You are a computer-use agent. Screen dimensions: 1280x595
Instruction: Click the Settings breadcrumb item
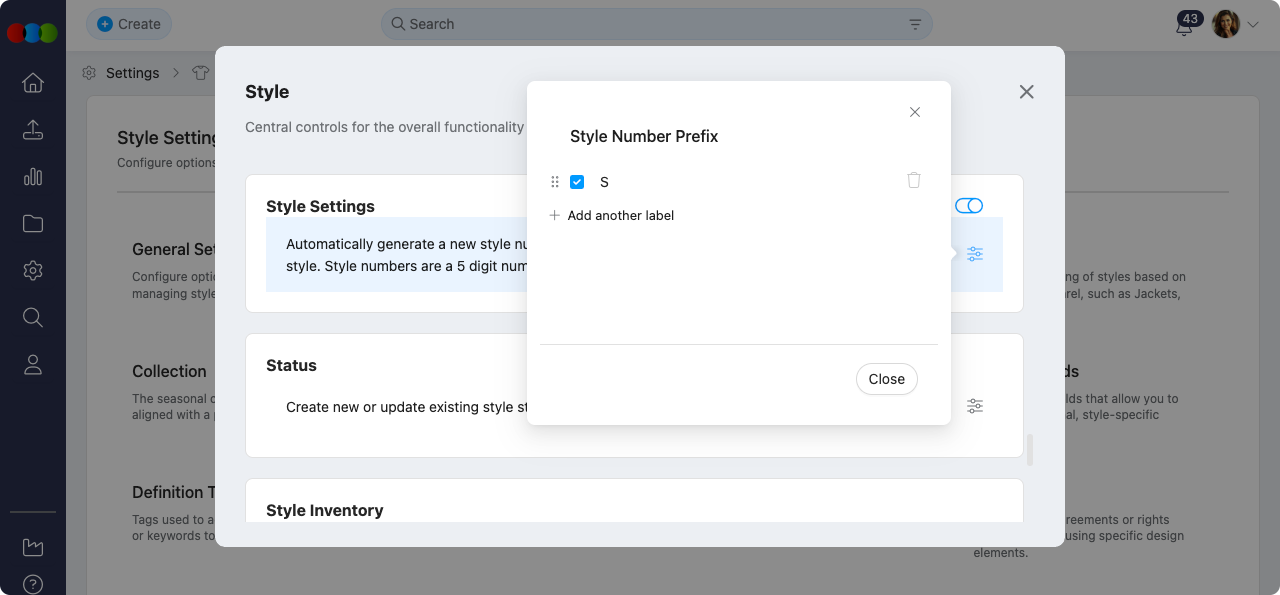click(x=132, y=73)
